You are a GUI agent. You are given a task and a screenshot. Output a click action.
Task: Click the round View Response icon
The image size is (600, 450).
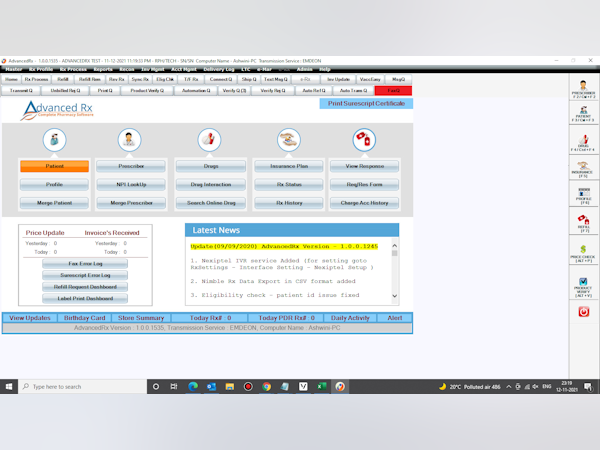(364, 140)
